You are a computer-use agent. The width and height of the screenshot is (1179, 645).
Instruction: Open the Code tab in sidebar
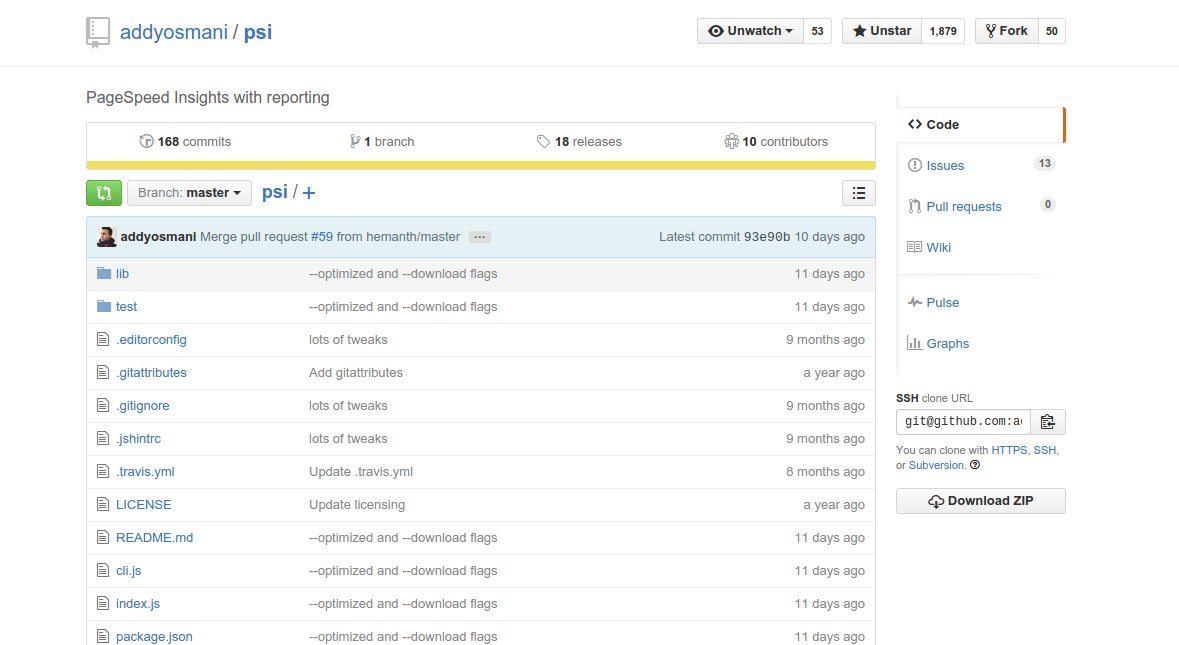click(x=980, y=125)
